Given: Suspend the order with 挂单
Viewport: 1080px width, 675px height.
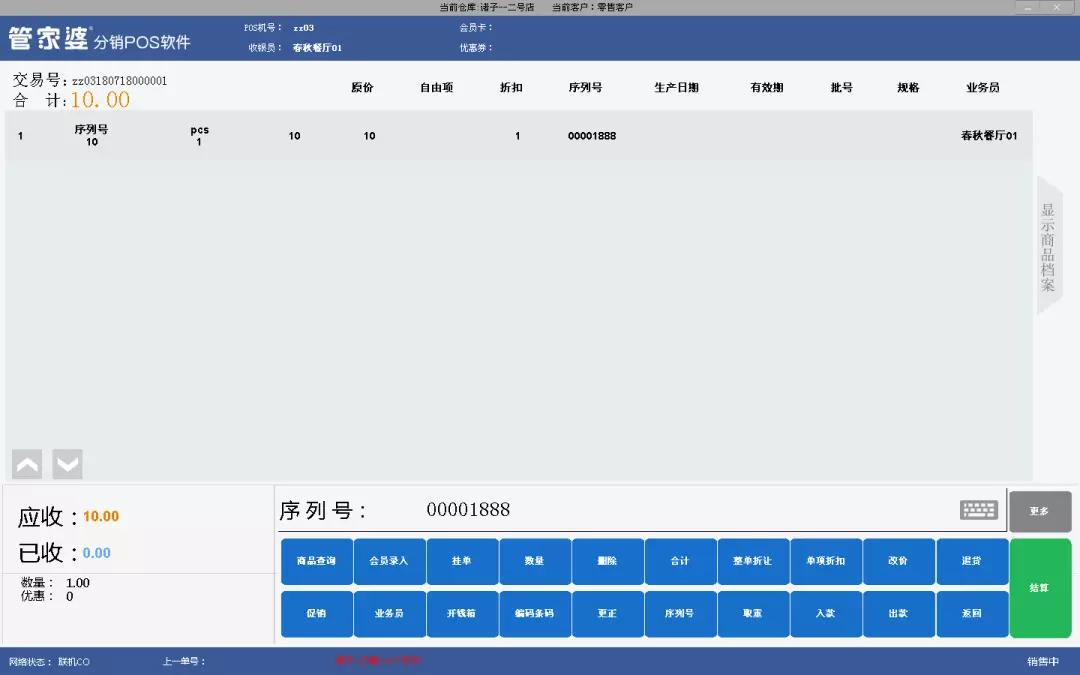Looking at the screenshot, I should pyautogui.click(x=462, y=561).
